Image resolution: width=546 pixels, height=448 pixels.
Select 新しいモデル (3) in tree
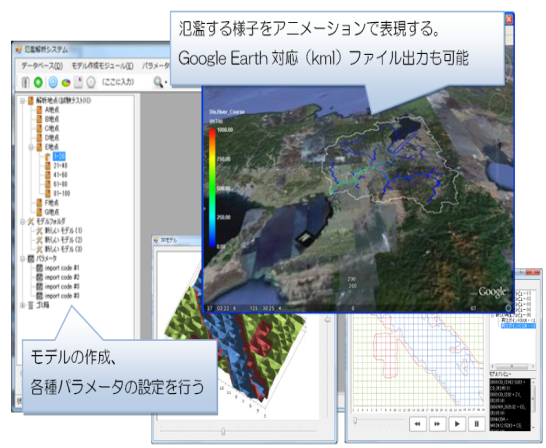click(x=63, y=249)
